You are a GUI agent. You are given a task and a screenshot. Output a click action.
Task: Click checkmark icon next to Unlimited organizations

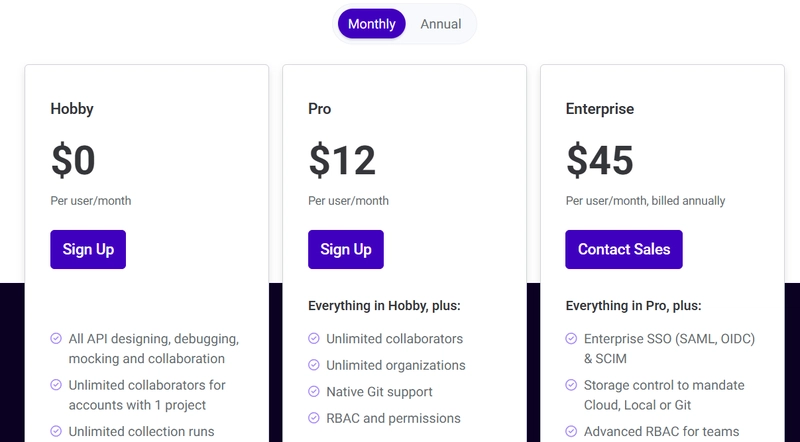314,365
